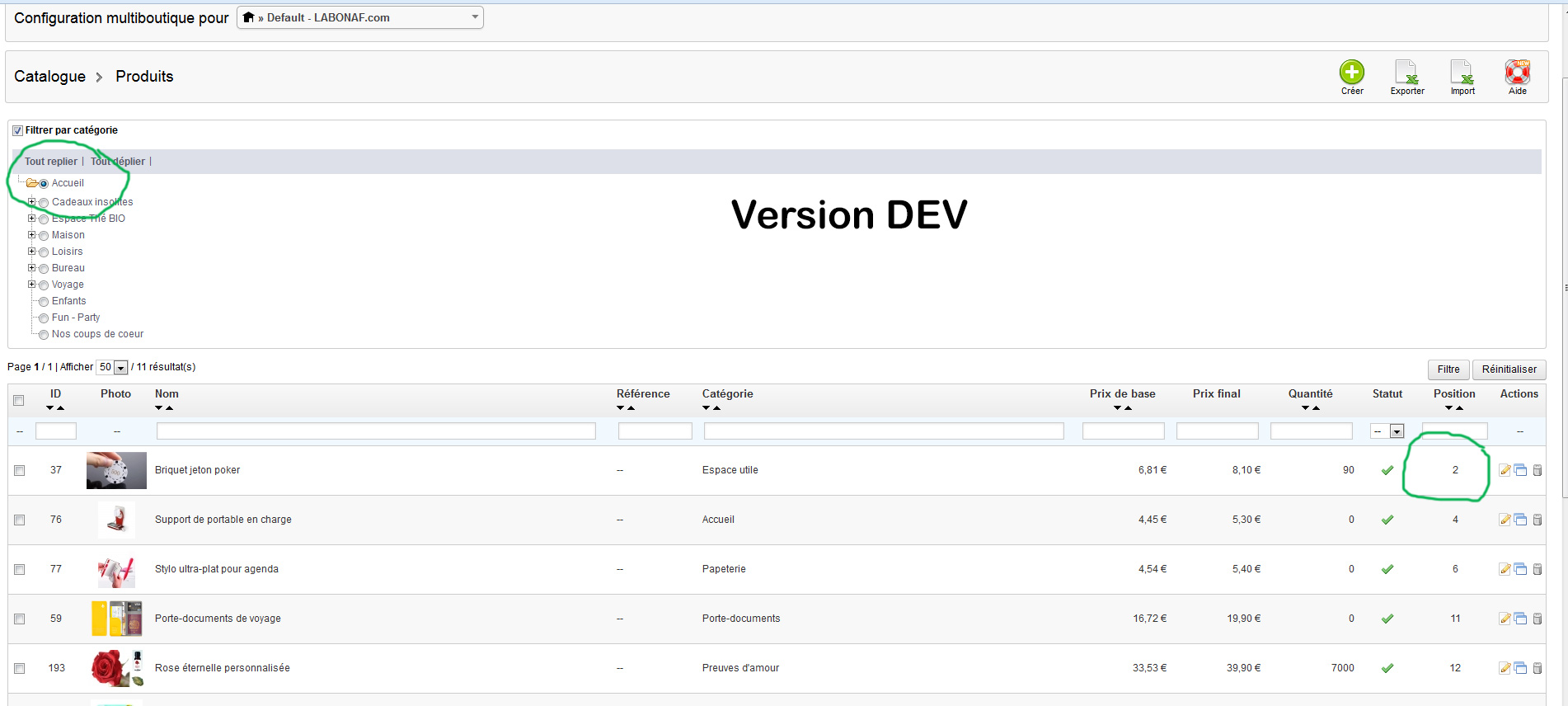Delete Porte-documents de voyage product
1568x706 pixels.
pyautogui.click(x=1537, y=619)
